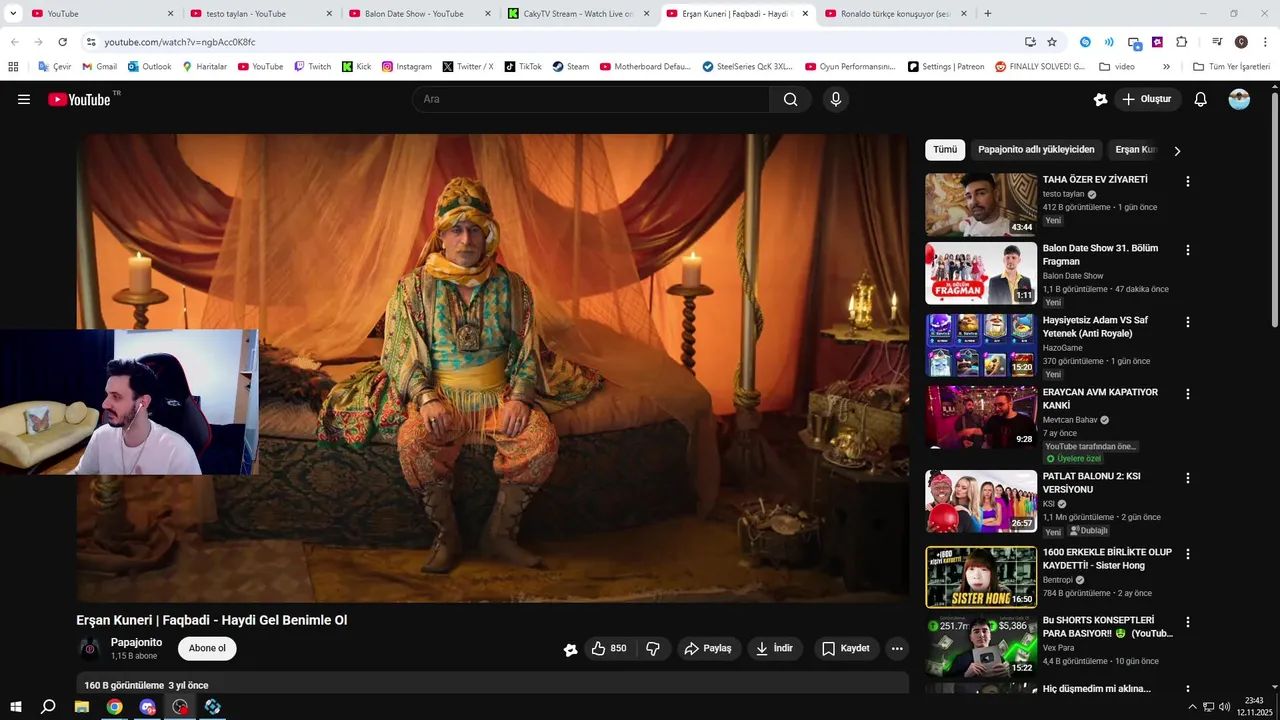This screenshot has height=720, width=1280.
Task: Click system tray volume icon
Action: coord(1225,707)
